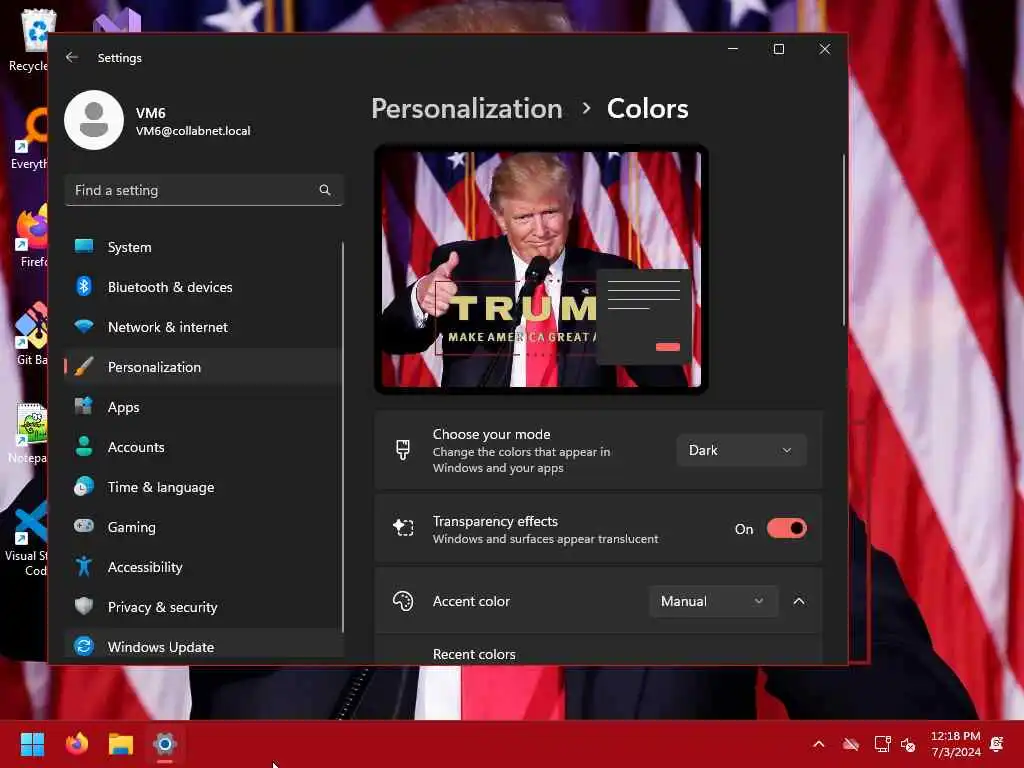This screenshot has height=768, width=1024.
Task: Click the VM6@collabnet.local account email
Action: tap(193, 131)
